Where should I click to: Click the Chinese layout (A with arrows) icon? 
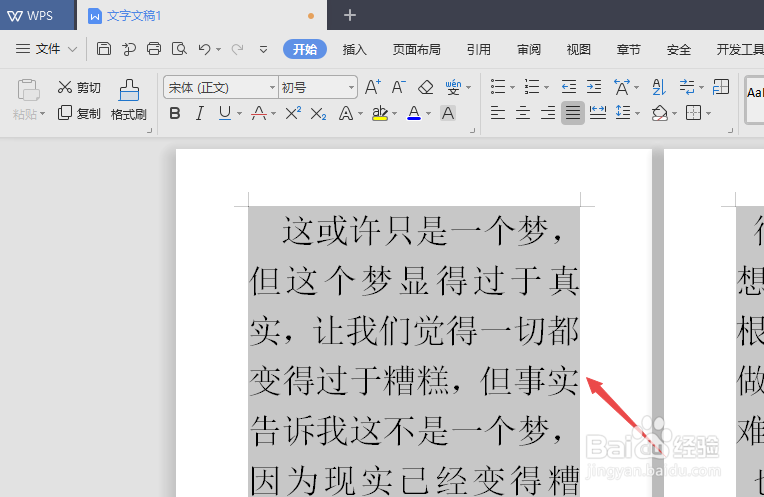tap(622, 87)
